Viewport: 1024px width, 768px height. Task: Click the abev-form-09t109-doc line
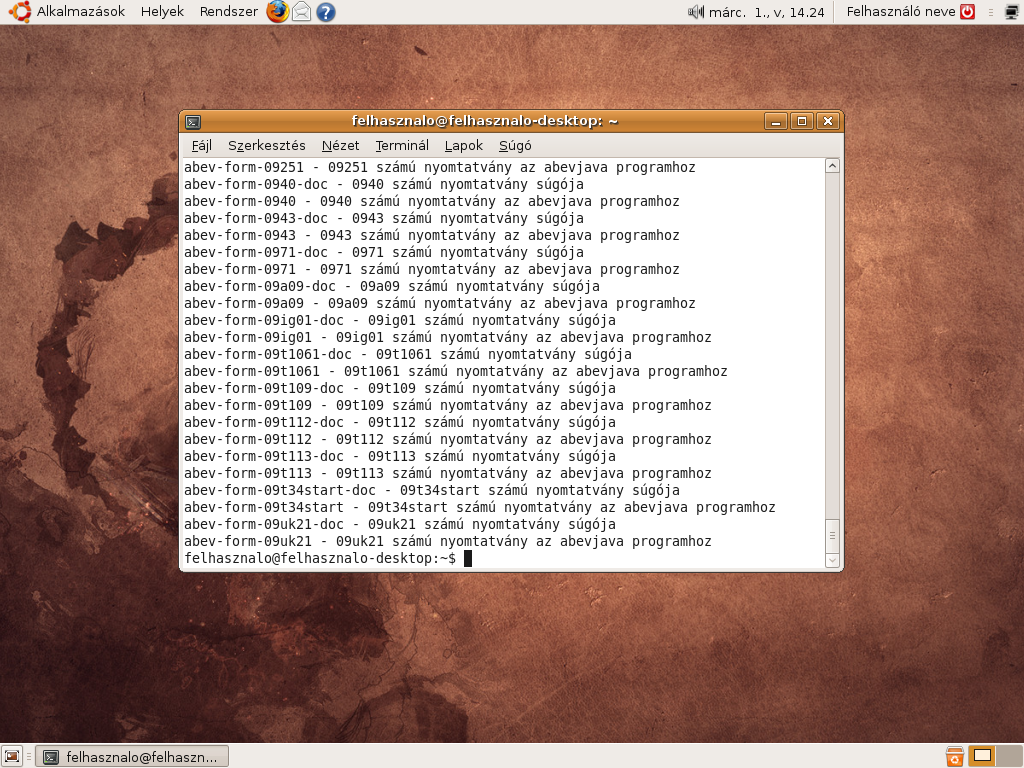[x=400, y=388]
